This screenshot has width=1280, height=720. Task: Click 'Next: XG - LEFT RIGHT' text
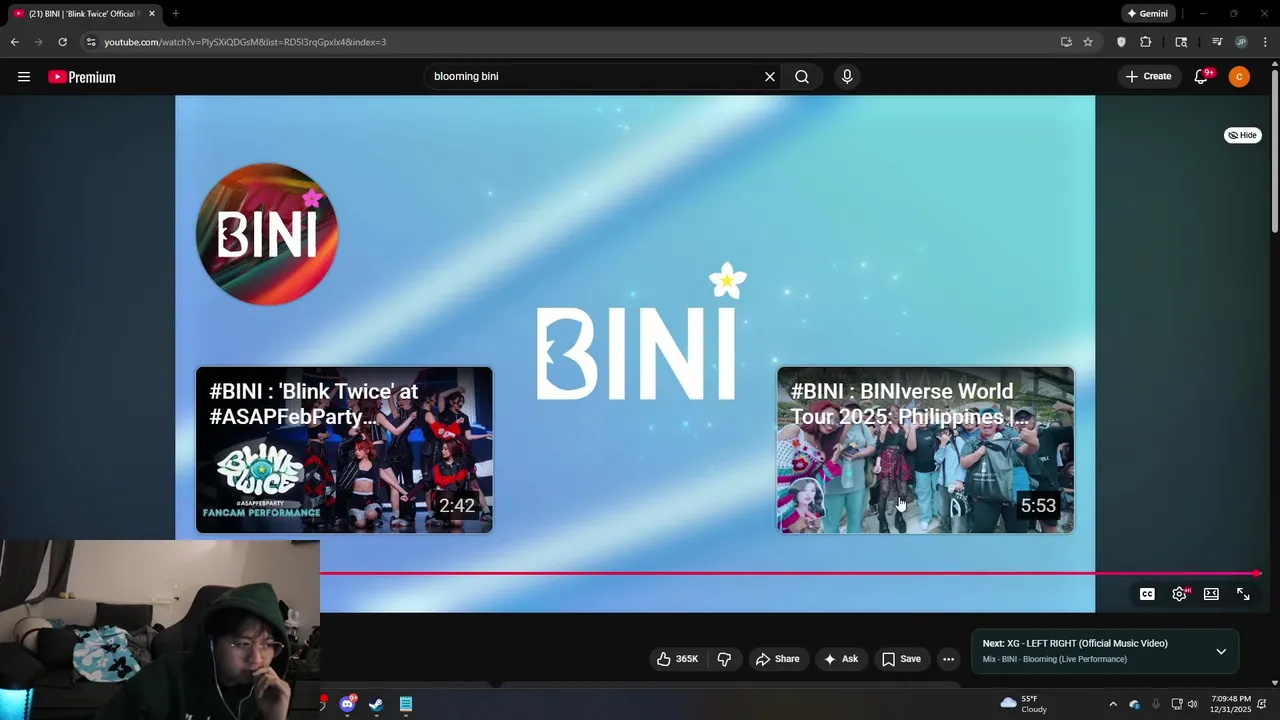point(1075,644)
